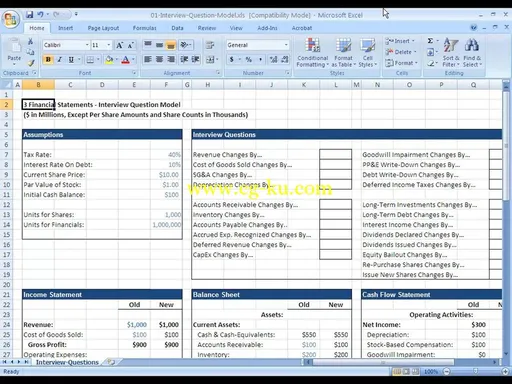
Task: Apply the red font color
Action: (x=126, y=60)
